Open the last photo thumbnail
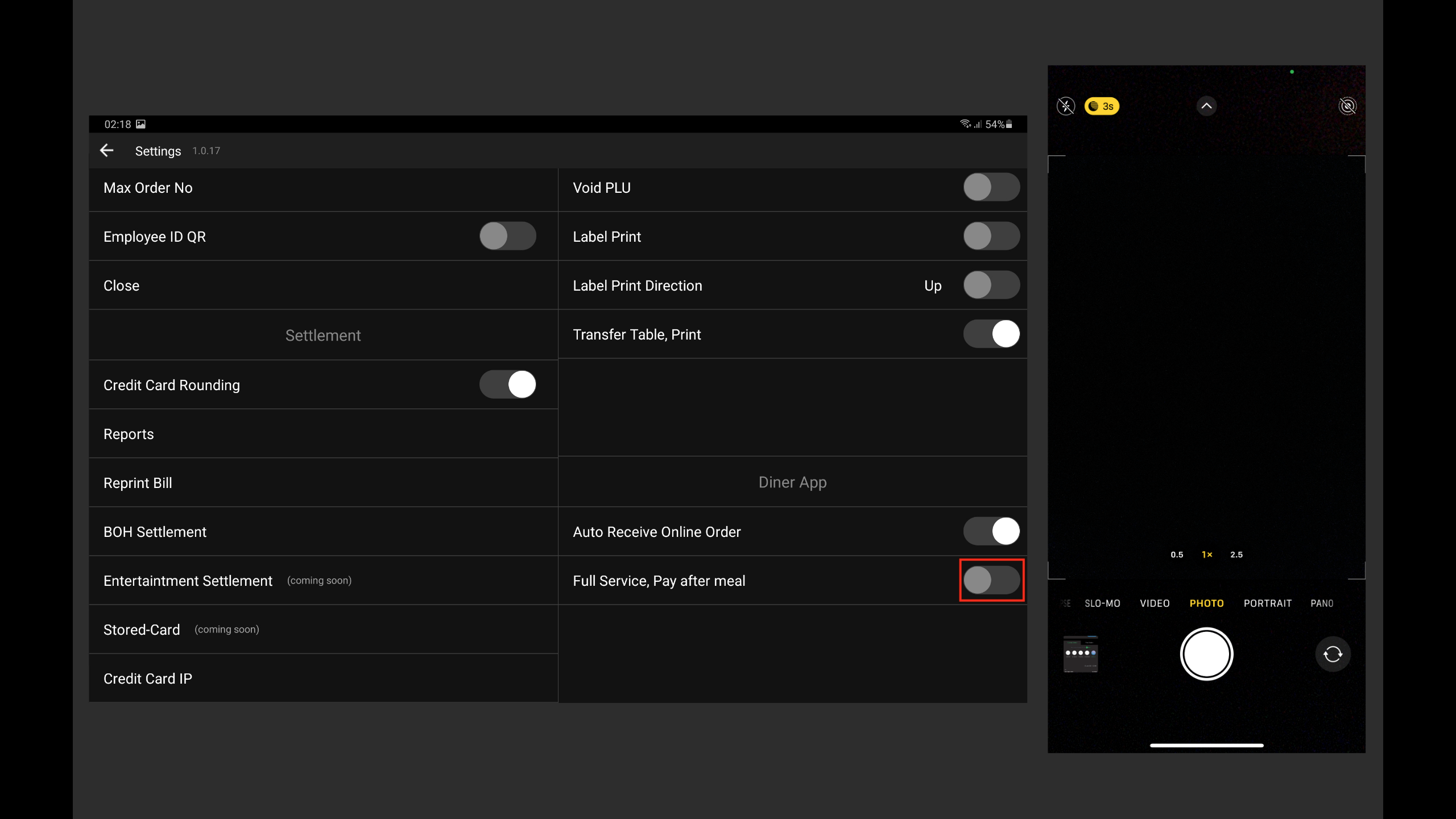The height and width of the screenshot is (819, 1456). [1081, 654]
